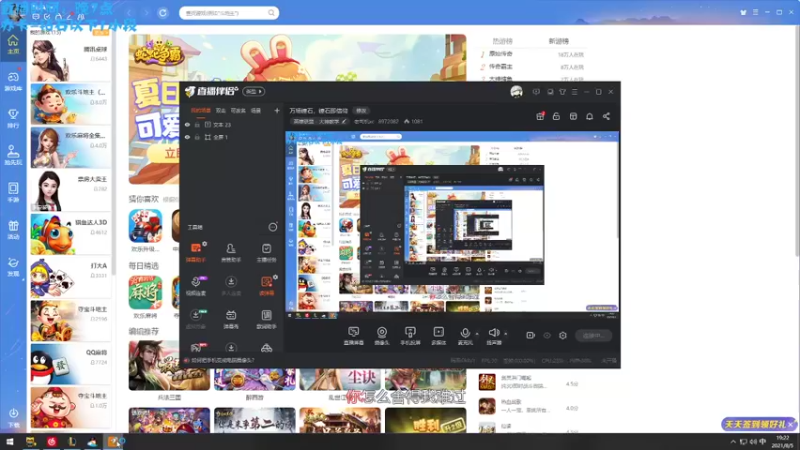Screen dimensions: 800x450
Task: Expand microphone options arrow
Action: pyautogui.click(x=477, y=334)
